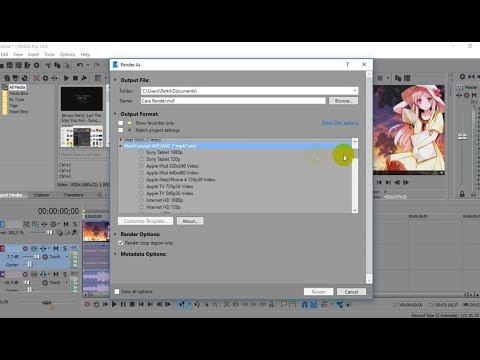Go to project end in timeline transport

pyautogui.click(x=150, y=304)
